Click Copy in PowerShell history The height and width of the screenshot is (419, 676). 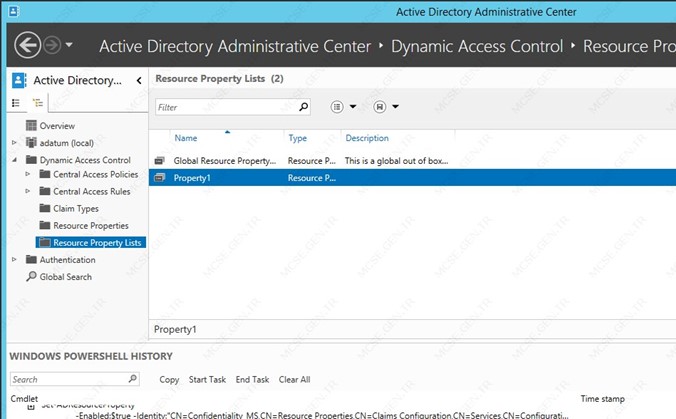pyautogui.click(x=169, y=380)
